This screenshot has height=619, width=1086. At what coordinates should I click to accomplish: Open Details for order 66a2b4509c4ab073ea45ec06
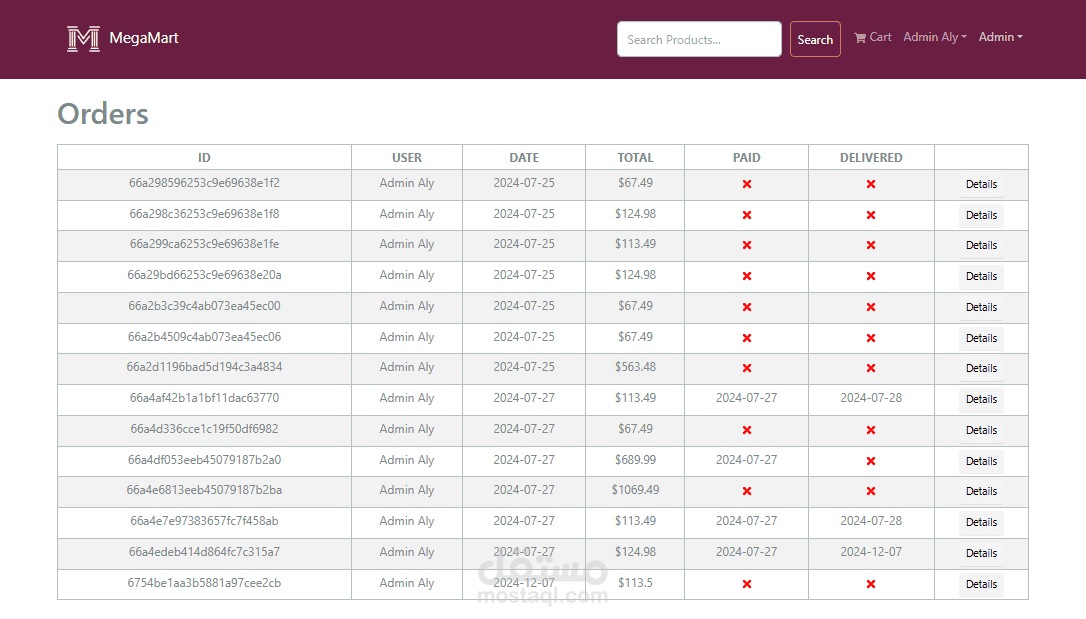tap(981, 338)
